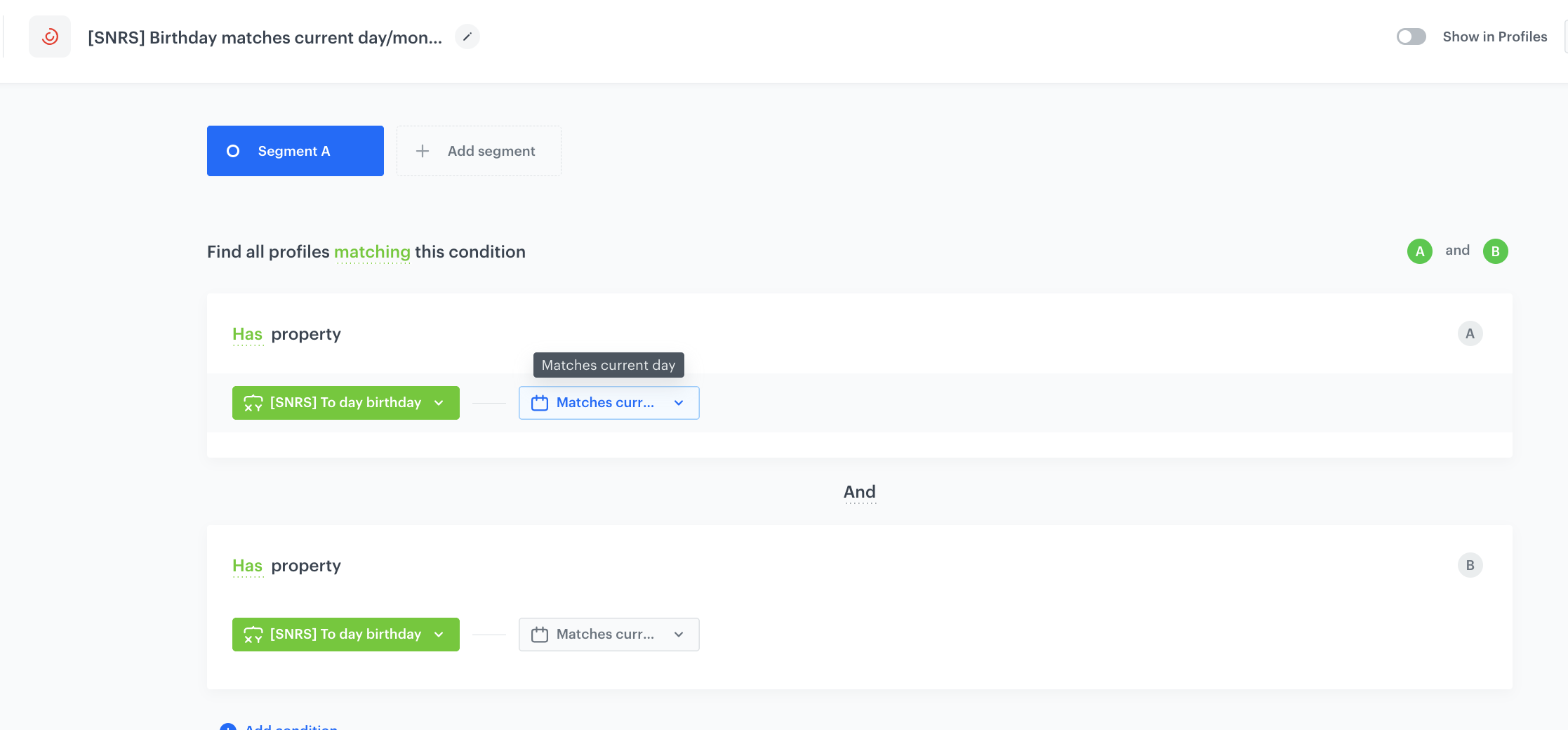Click the green 'matching' condition link

(x=372, y=252)
